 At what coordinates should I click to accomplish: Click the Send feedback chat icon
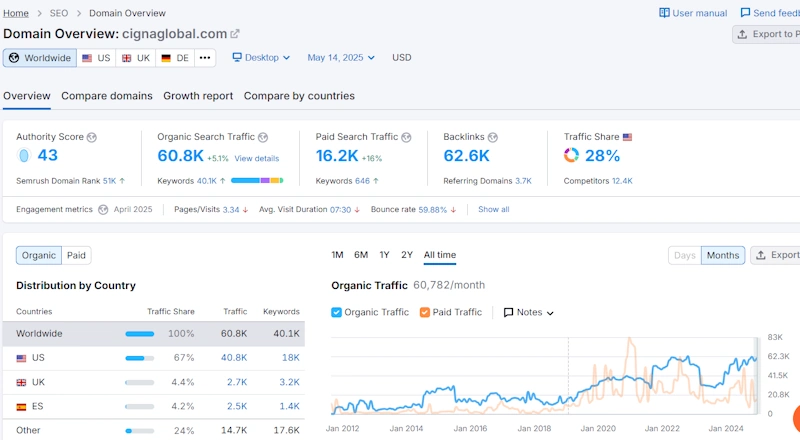click(x=745, y=13)
